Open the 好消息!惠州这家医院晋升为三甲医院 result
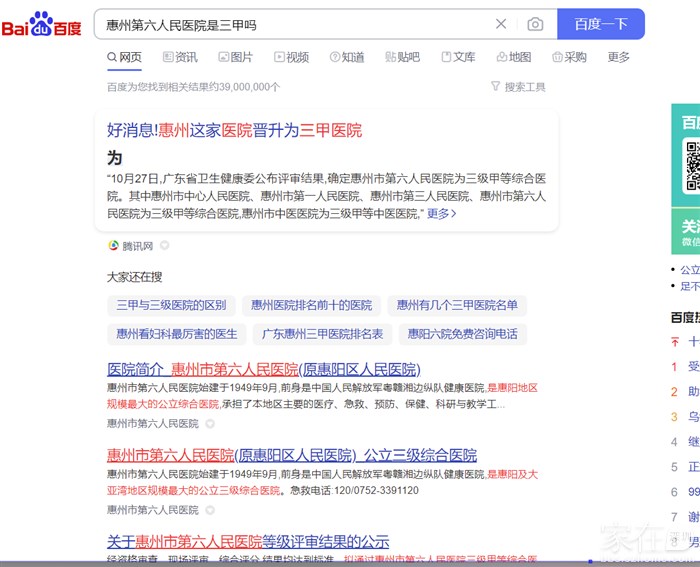The width and height of the screenshot is (700, 567). tap(234, 130)
